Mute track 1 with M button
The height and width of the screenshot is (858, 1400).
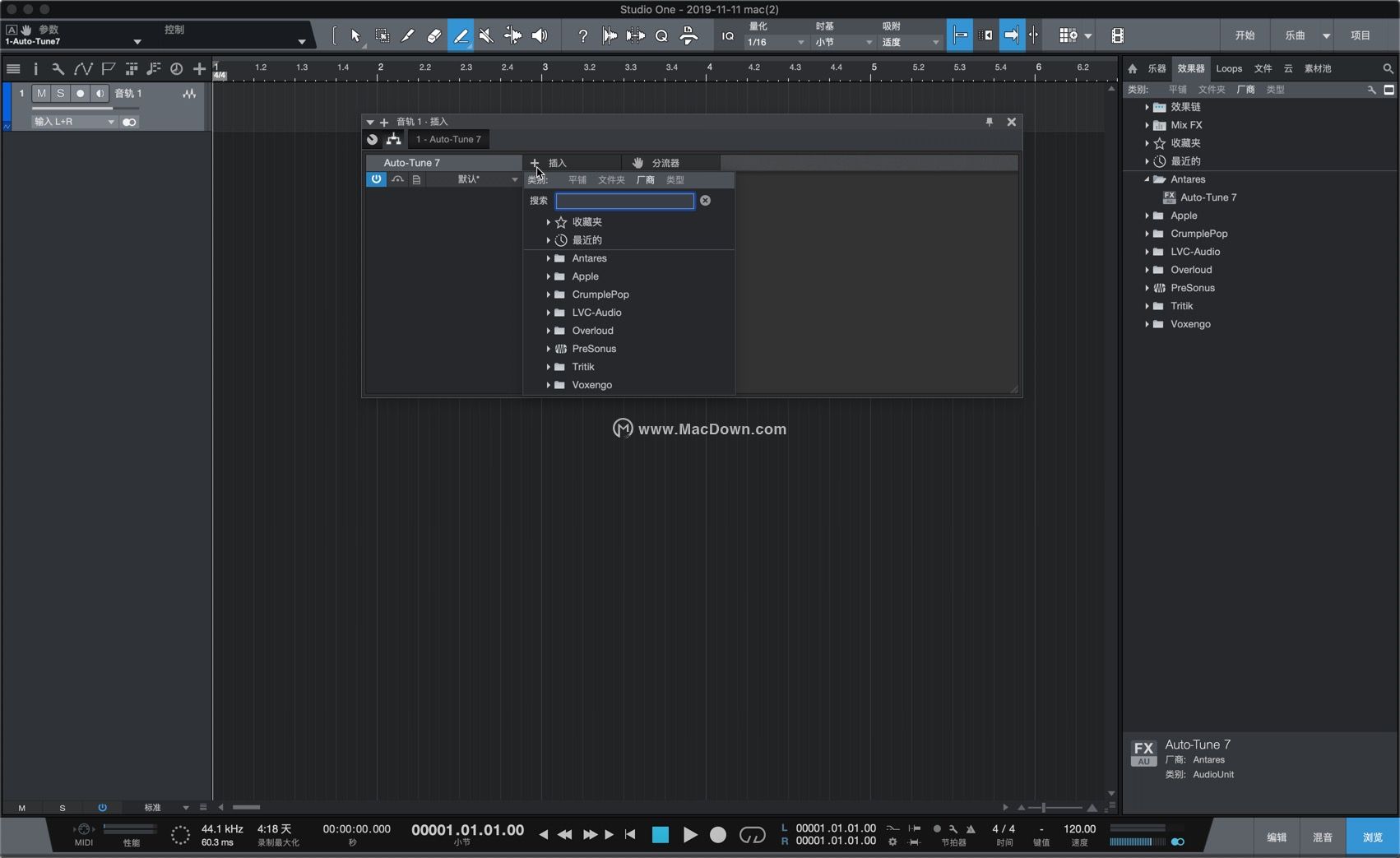[x=41, y=94]
